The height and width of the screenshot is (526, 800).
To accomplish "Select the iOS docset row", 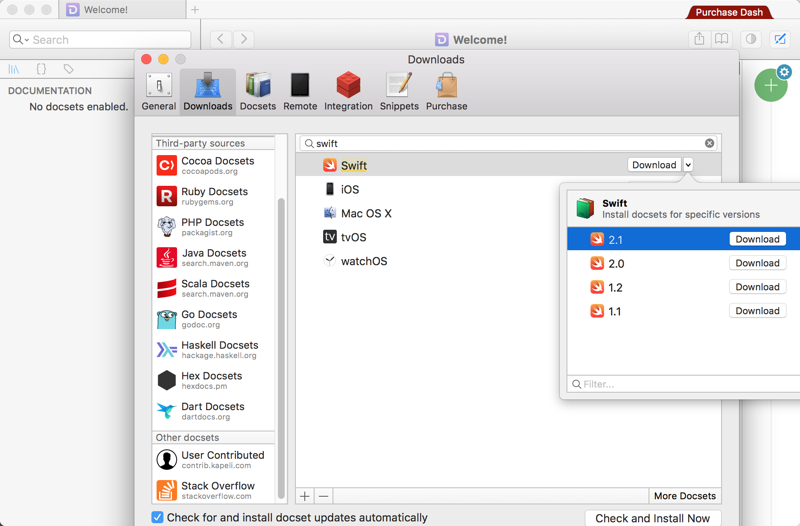I will coord(428,189).
